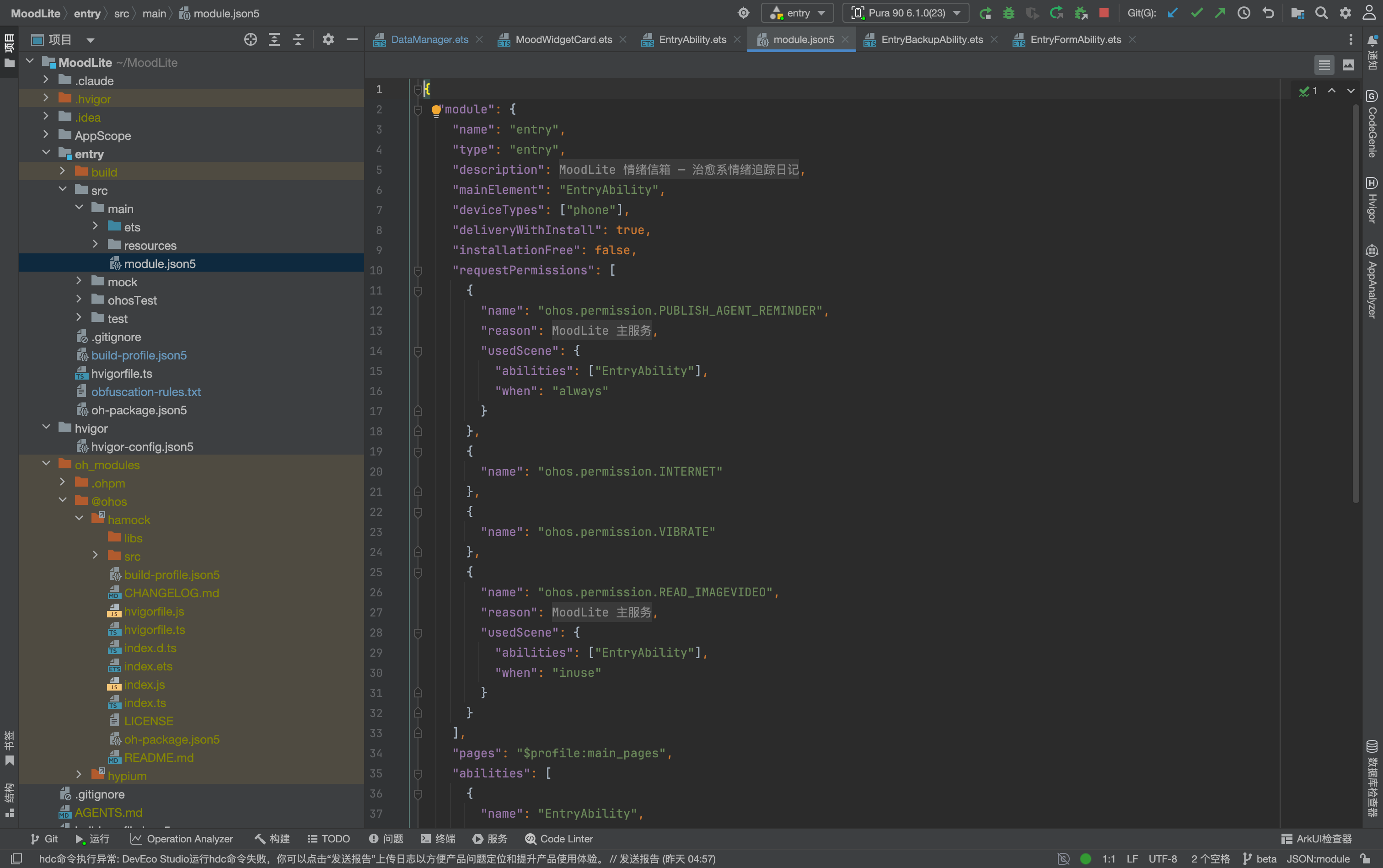The width and height of the screenshot is (1383, 868).
Task: Toggle the database inspector side panel
Action: pyautogui.click(x=1372, y=779)
